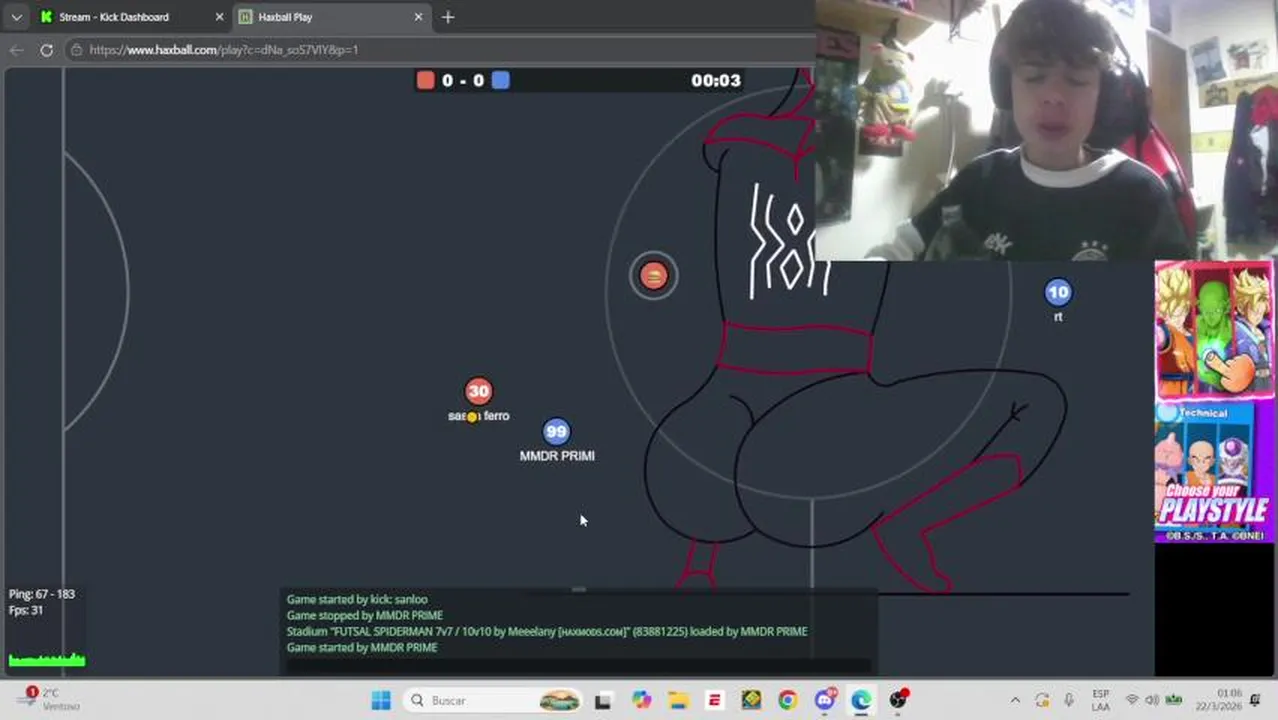Open the green-yellow game app in taskbar

[751, 701]
